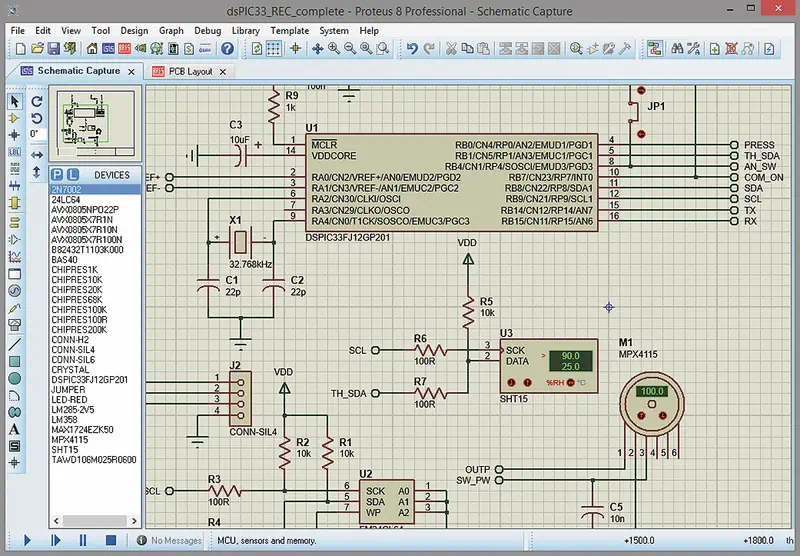The width and height of the screenshot is (800, 556).
Task: Select the 2N7002 device in the list
Action: click(x=95, y=189)
